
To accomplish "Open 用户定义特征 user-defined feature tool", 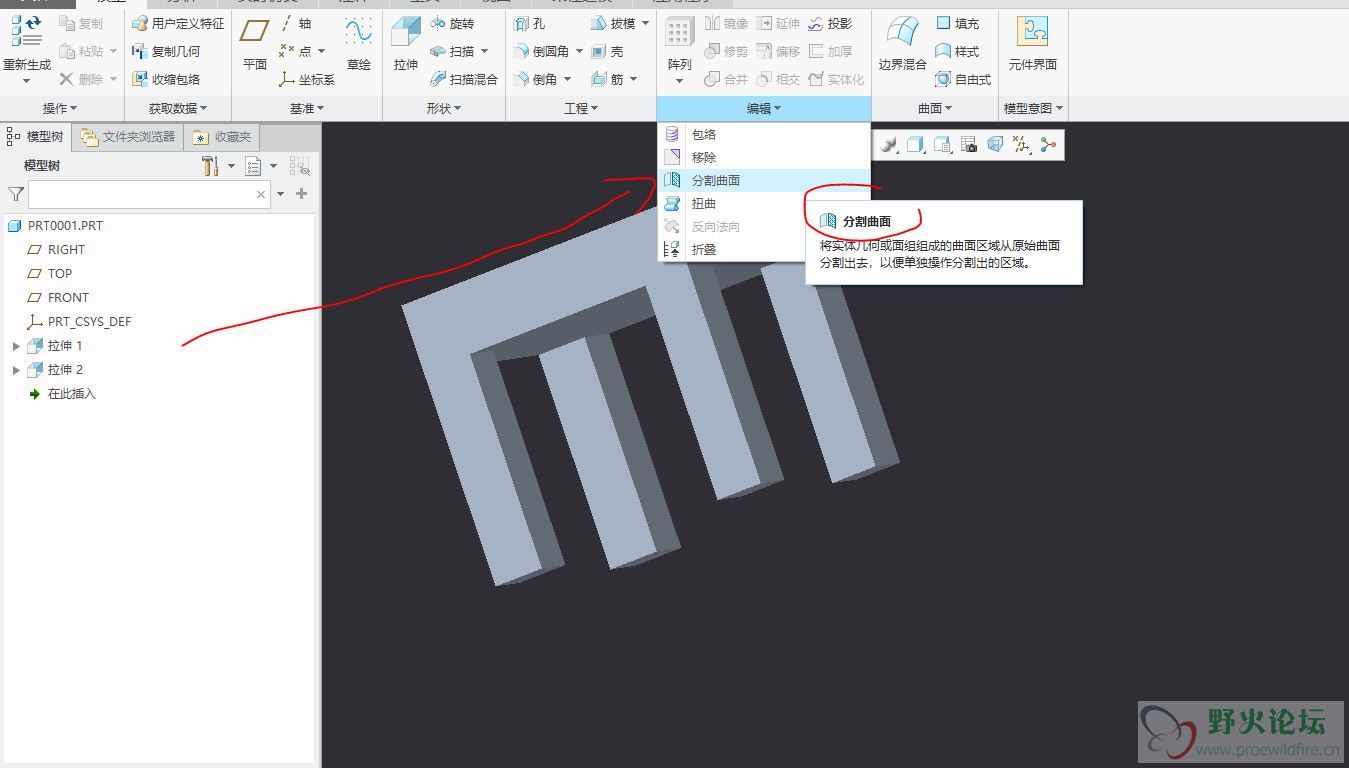I will 178,23.
